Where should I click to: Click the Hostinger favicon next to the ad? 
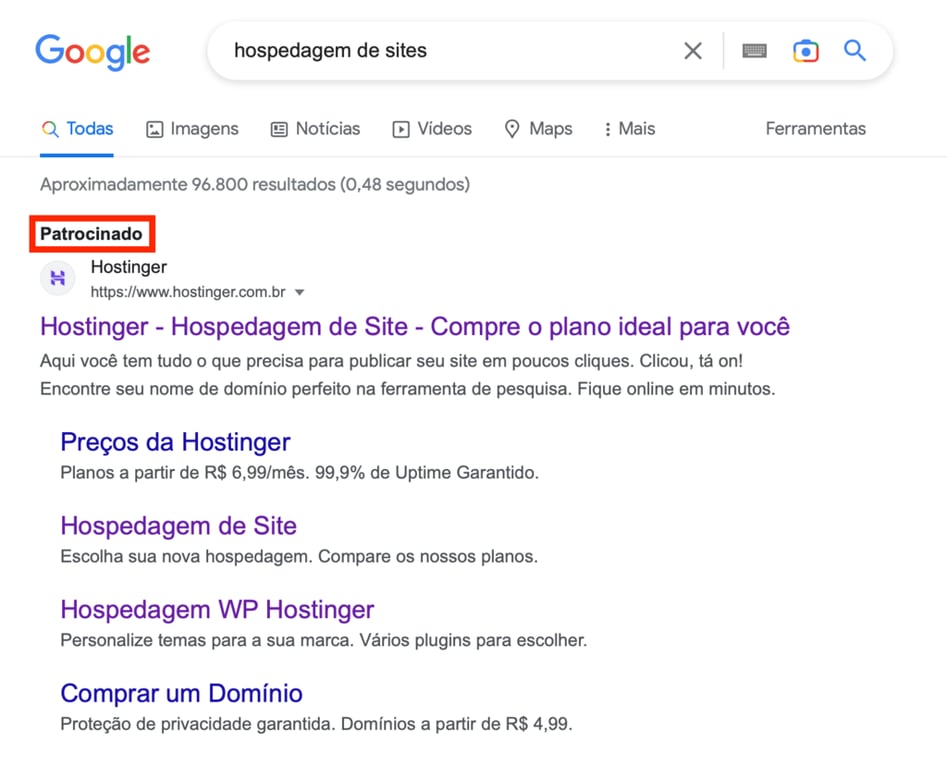point(57,278)
